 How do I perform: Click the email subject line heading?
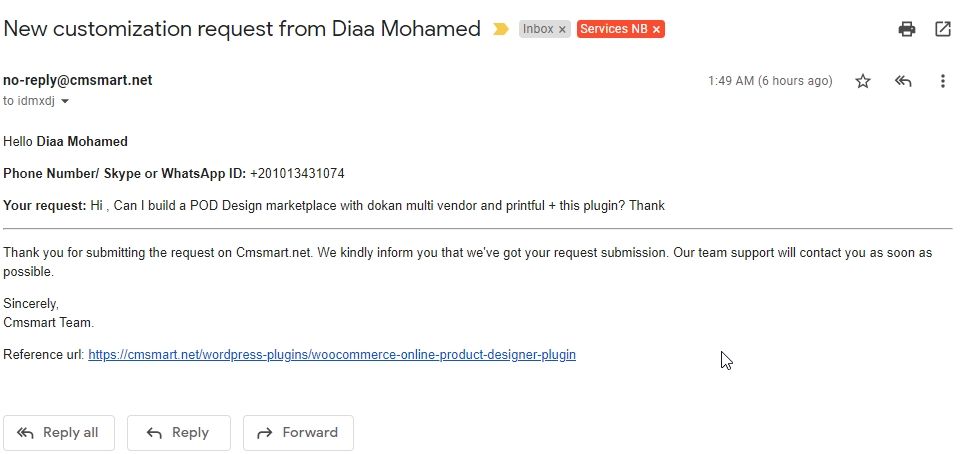[242, 29]
